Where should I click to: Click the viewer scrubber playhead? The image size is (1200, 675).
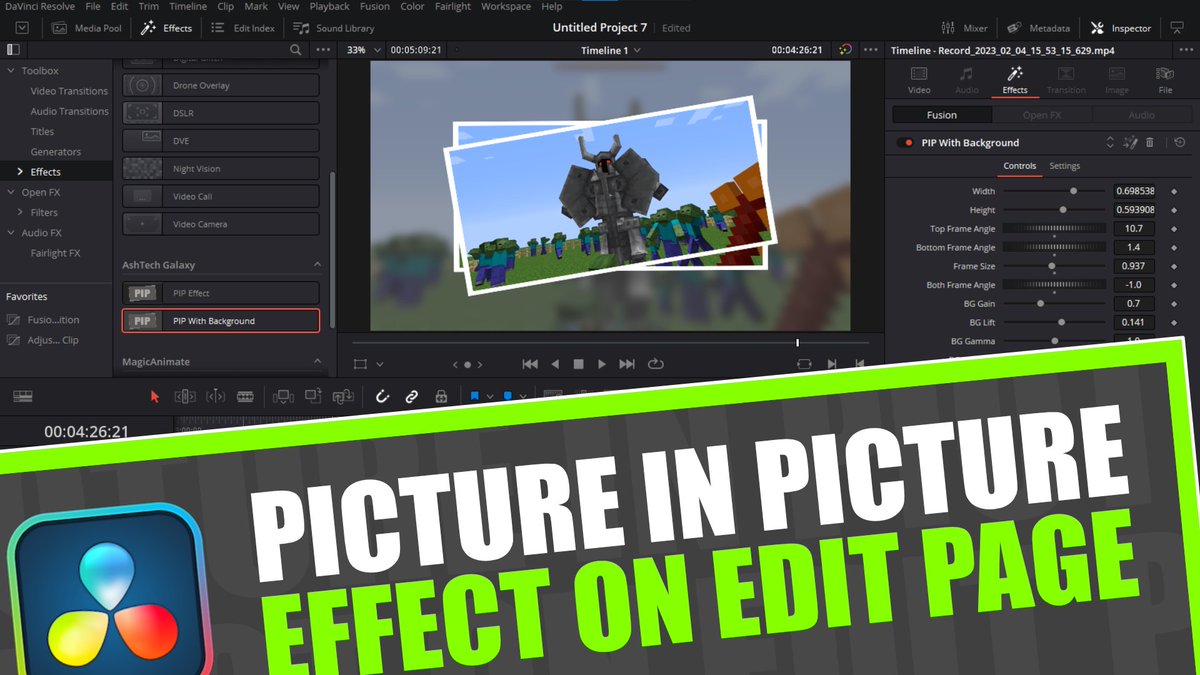pyautogui.click(x=797, y=343)
